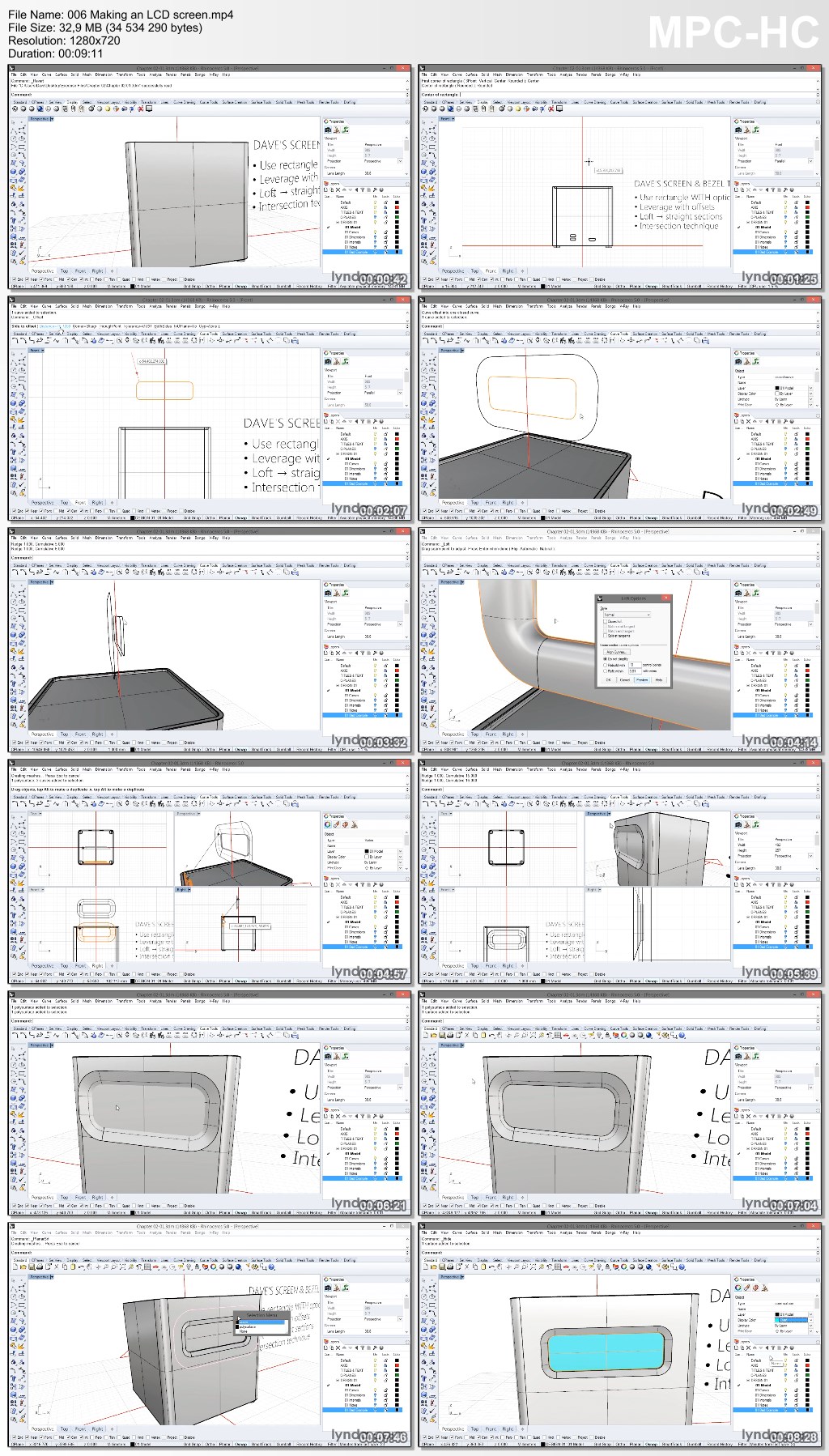Image resolution: width=829 pixels, height=1456 pixels.
Task: Switch to Right viewport tab in 00:00:42 frame
Action: [97, 270]
